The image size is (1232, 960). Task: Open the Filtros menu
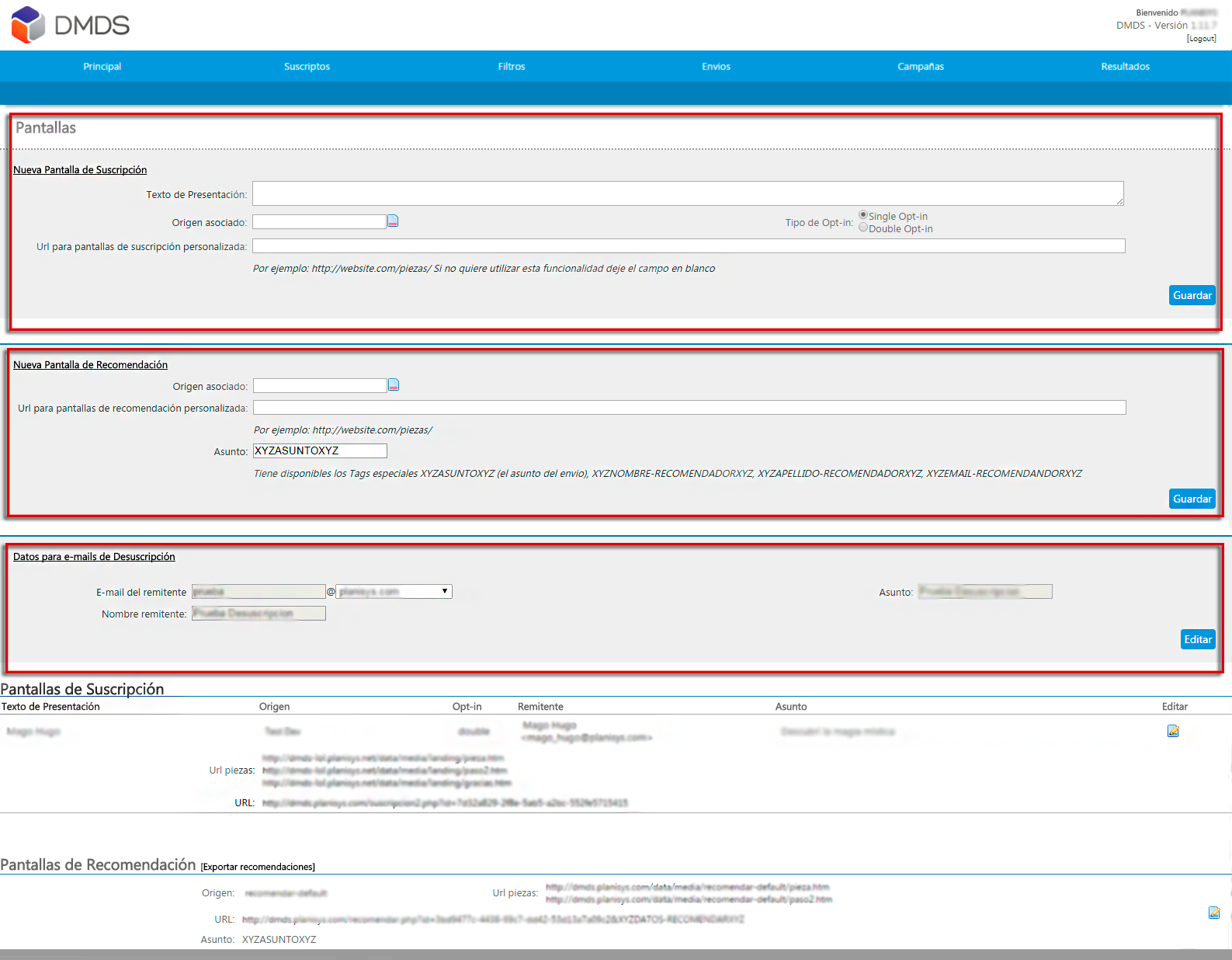tap(512, 67)
